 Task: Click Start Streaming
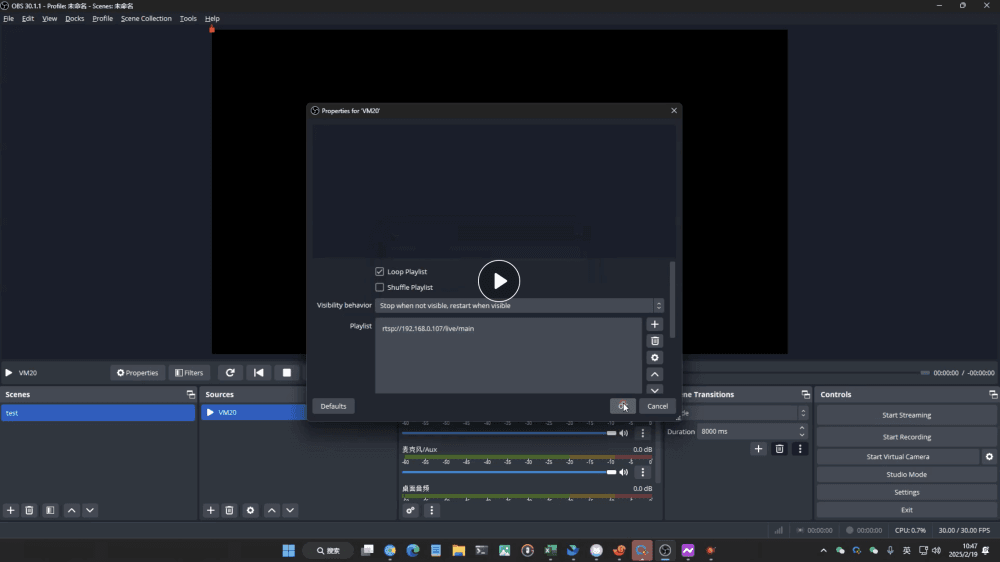pos(906,415)
